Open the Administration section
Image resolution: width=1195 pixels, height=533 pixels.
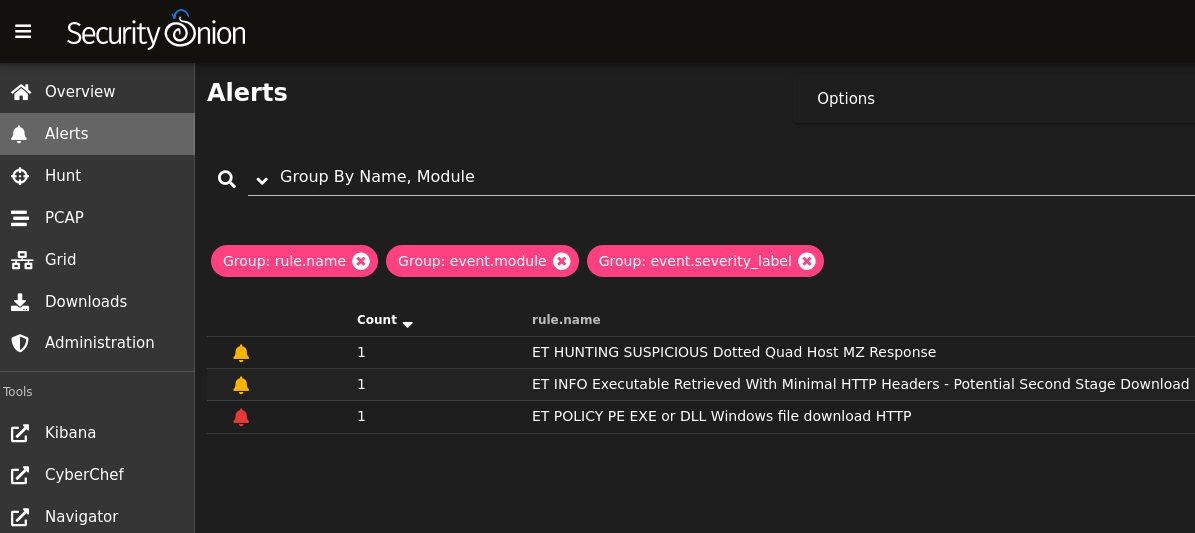click(100, 342)
